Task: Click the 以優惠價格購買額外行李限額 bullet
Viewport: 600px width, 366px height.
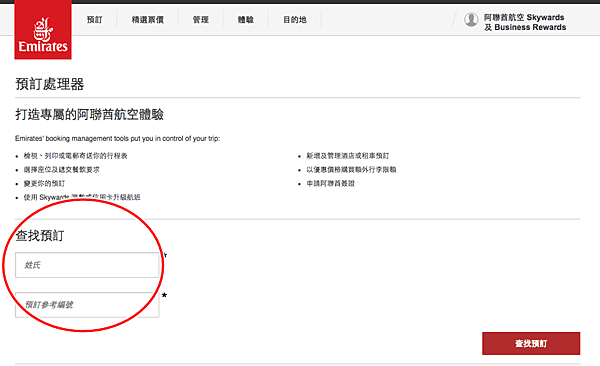Action: pyautogui.click(x=351, y=170)
